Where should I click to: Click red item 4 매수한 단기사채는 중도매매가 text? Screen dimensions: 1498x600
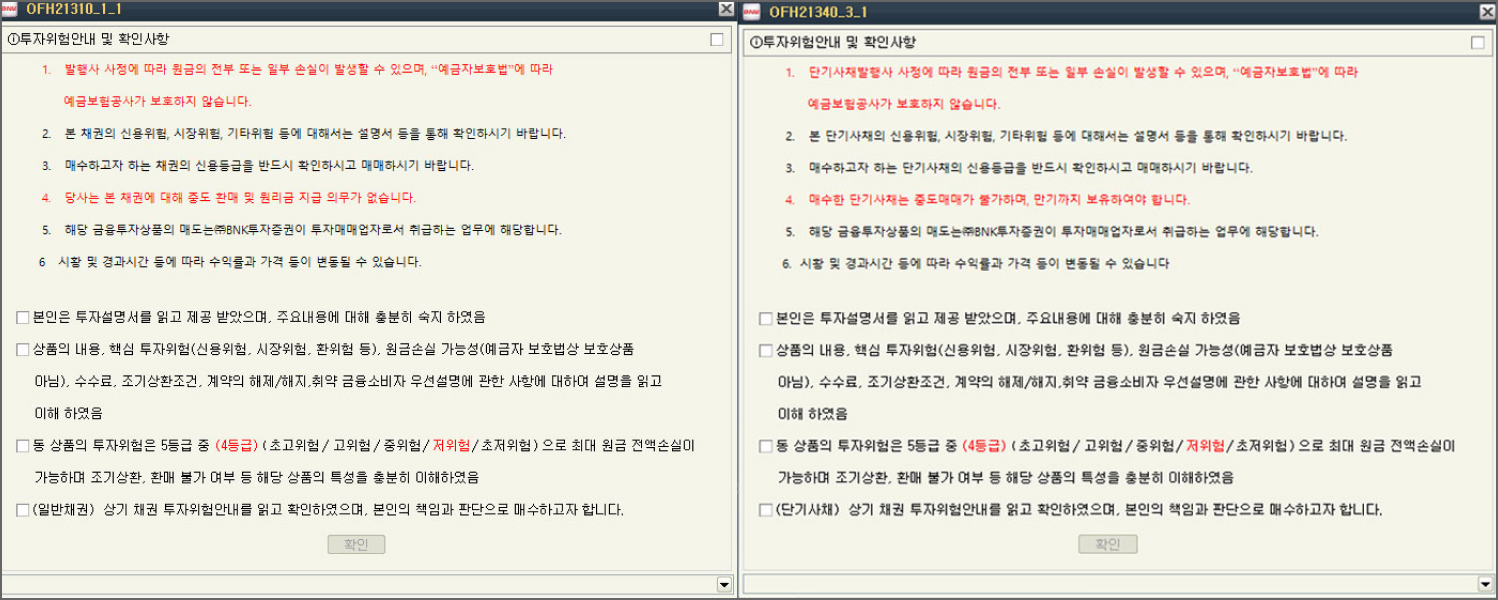(x=999, y=200)
